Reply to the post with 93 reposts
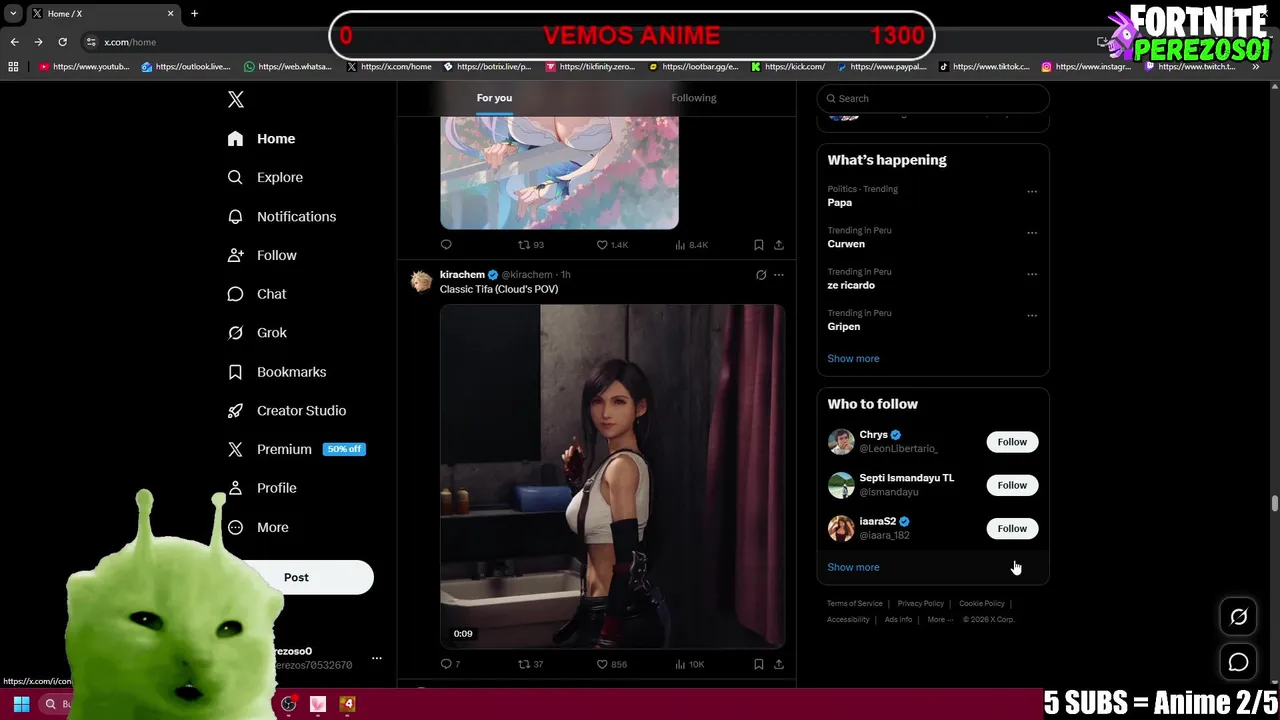 point(446,244)
